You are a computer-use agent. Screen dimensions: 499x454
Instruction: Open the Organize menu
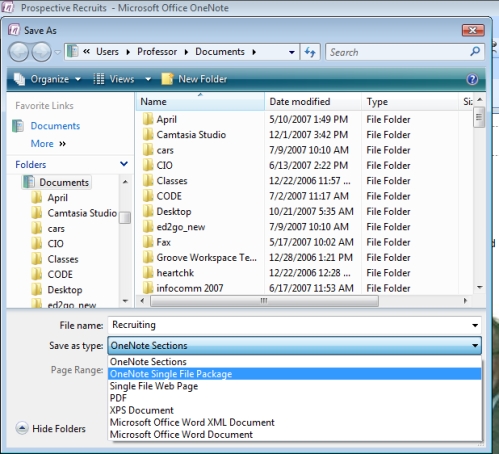48,79
